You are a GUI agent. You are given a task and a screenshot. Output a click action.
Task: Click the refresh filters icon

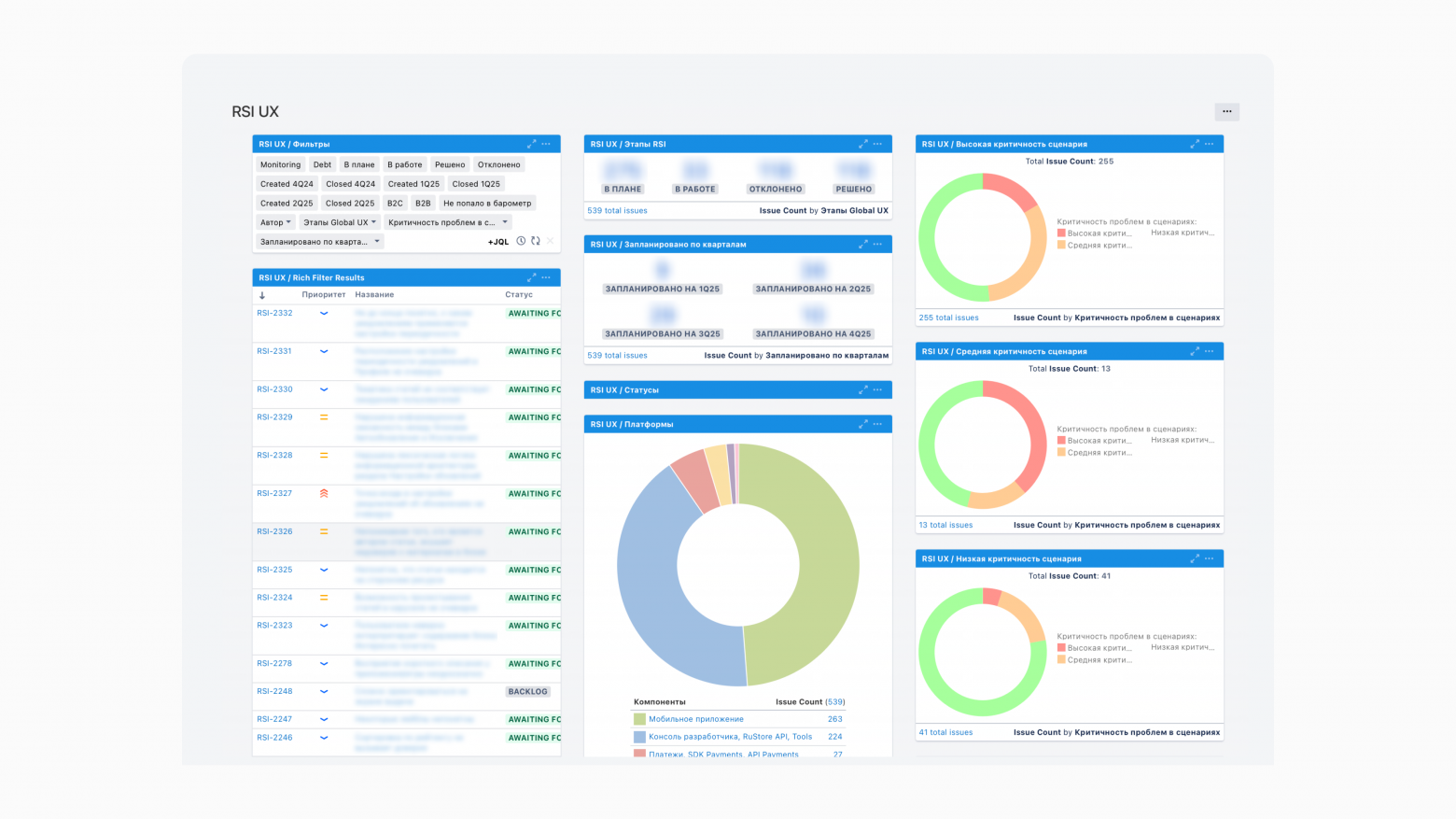pyautogui.click(x=536, y=241)
